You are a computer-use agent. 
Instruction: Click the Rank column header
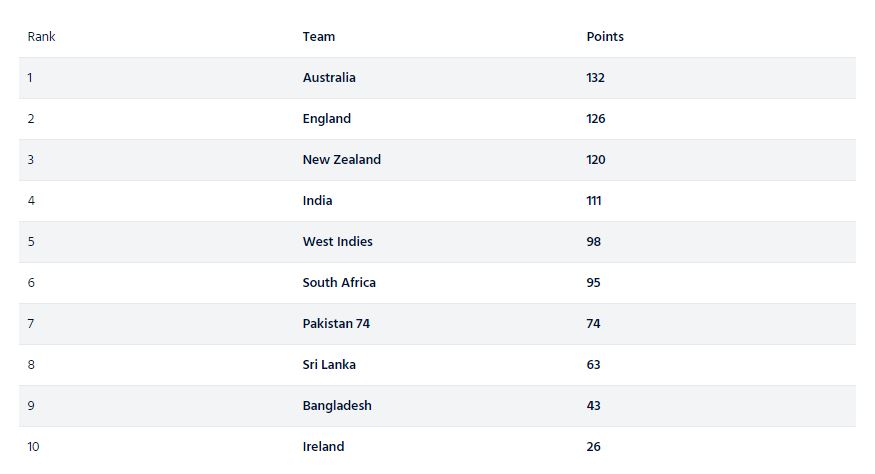click(x=41, y=37)
